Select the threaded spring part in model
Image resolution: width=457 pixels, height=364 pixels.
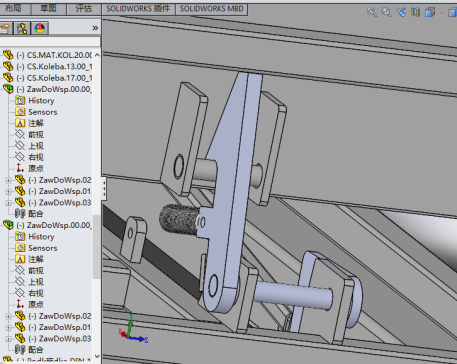[x=180, y=219]
